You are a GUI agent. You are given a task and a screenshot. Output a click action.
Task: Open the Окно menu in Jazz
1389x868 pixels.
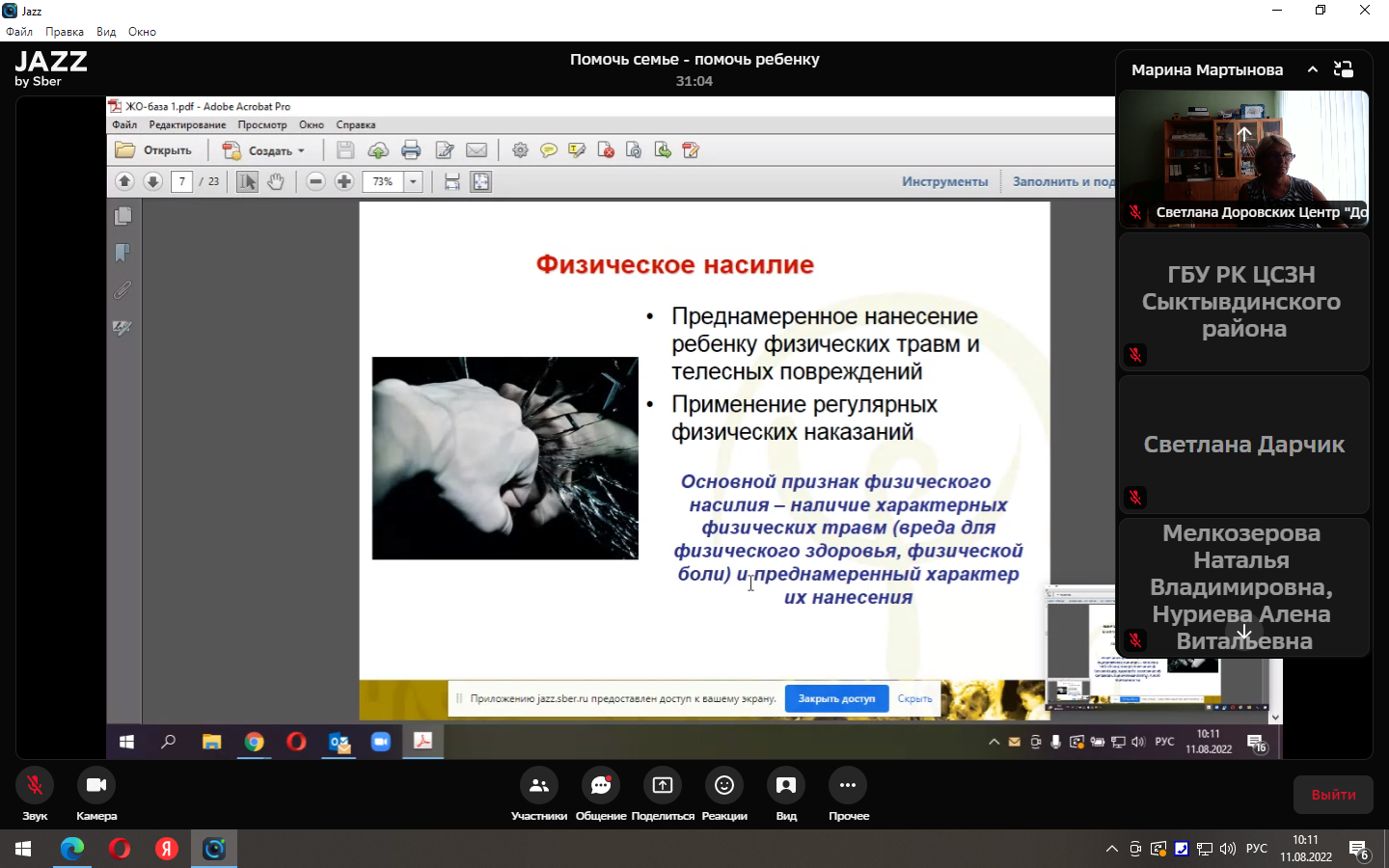coord(142,32)
